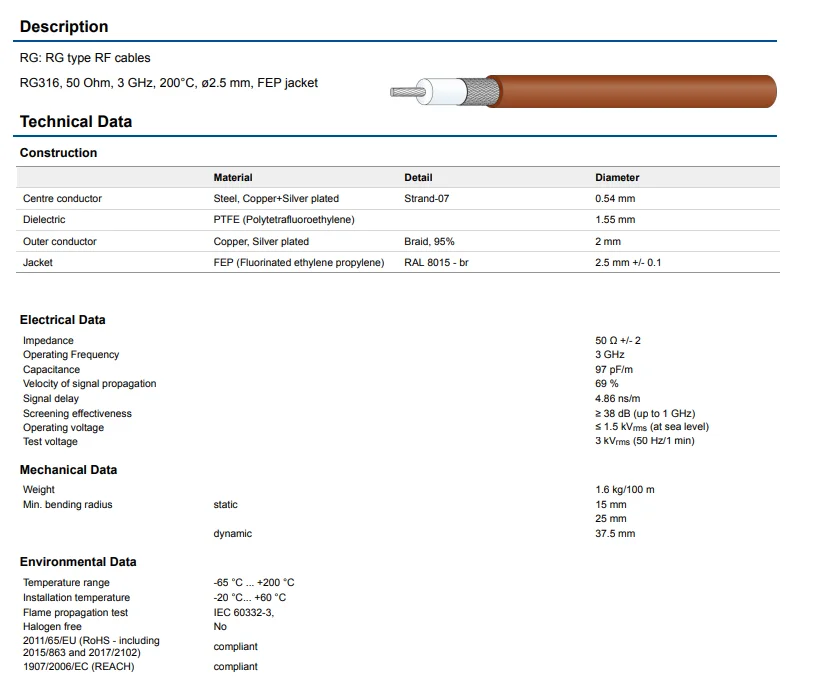Select the Electrical Data heading
Viewport: 827px width, 685px height.
[63, 320]
